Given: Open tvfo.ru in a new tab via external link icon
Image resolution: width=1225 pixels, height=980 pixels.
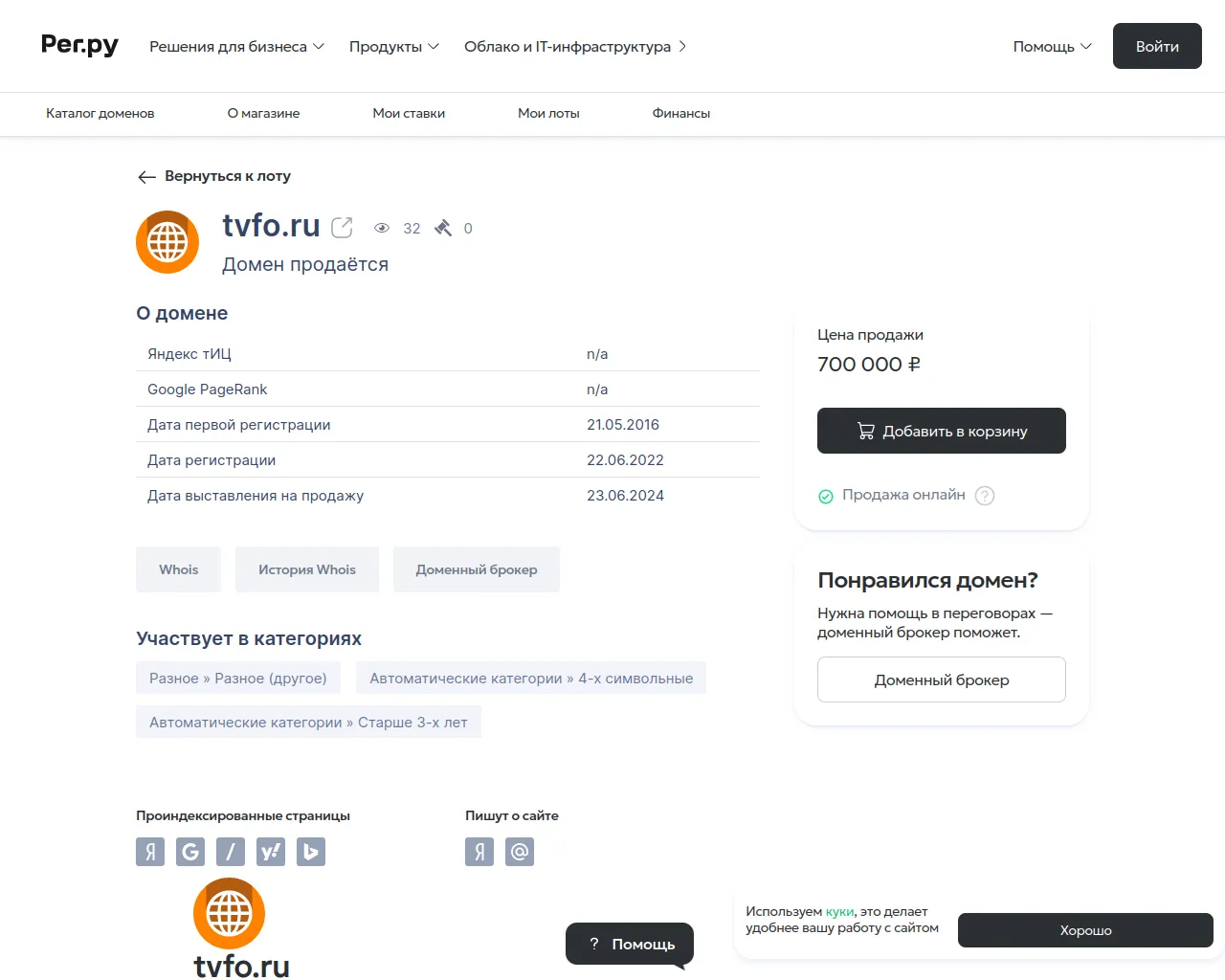Looking at the screenshot, I should (342, 227).
